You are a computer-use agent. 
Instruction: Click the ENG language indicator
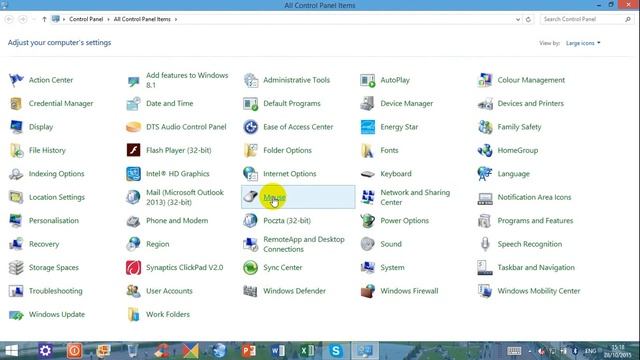click(590, 351)
